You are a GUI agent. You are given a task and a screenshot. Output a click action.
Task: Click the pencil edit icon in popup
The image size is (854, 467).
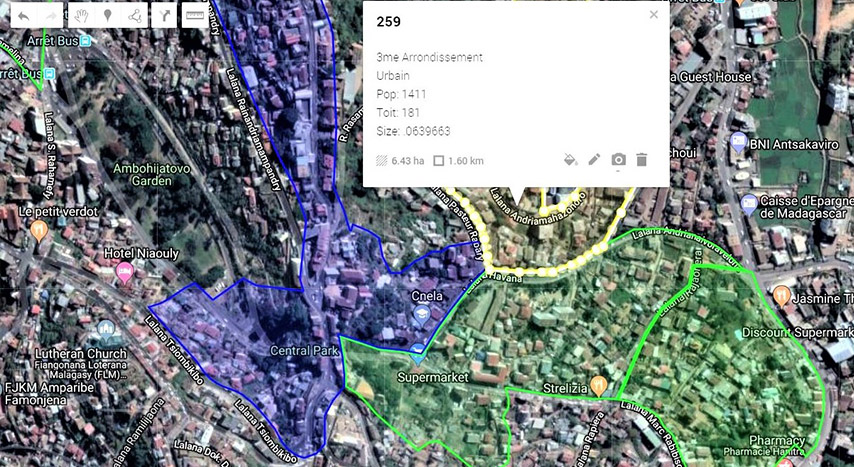(x=594, y=160)
